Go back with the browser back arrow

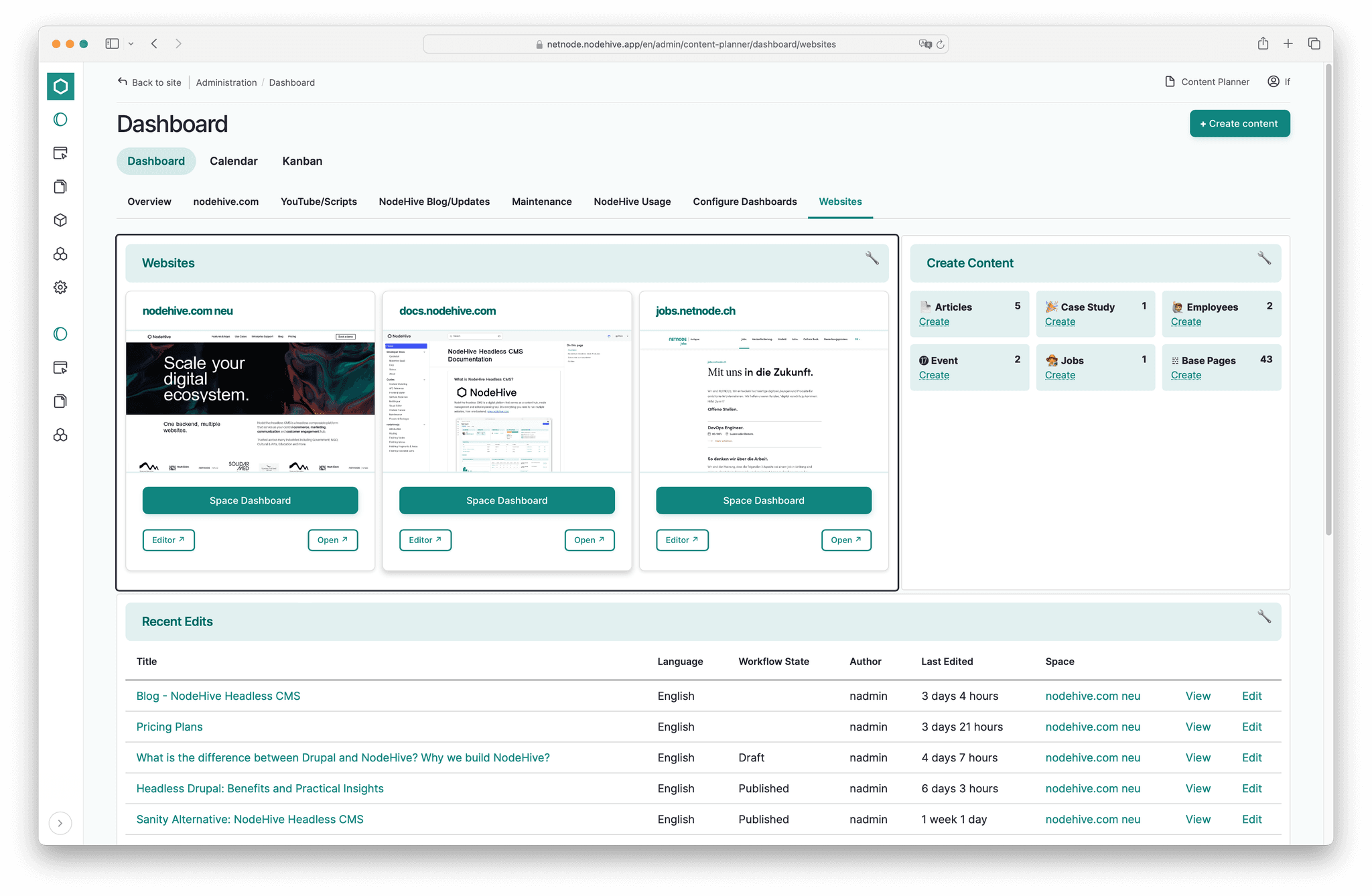coord(155,44)
